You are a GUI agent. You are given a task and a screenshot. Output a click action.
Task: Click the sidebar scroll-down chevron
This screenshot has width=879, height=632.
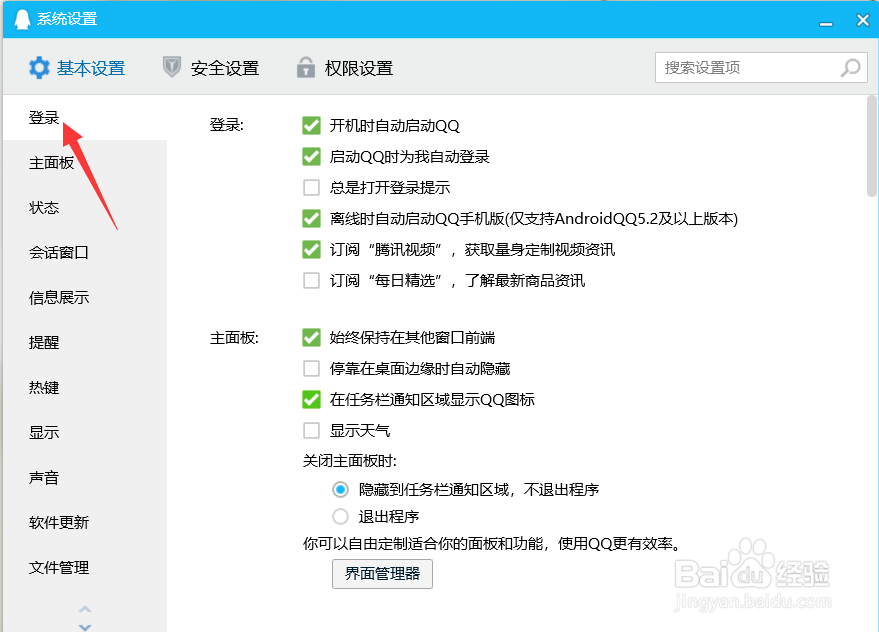[x=85, y=627]
